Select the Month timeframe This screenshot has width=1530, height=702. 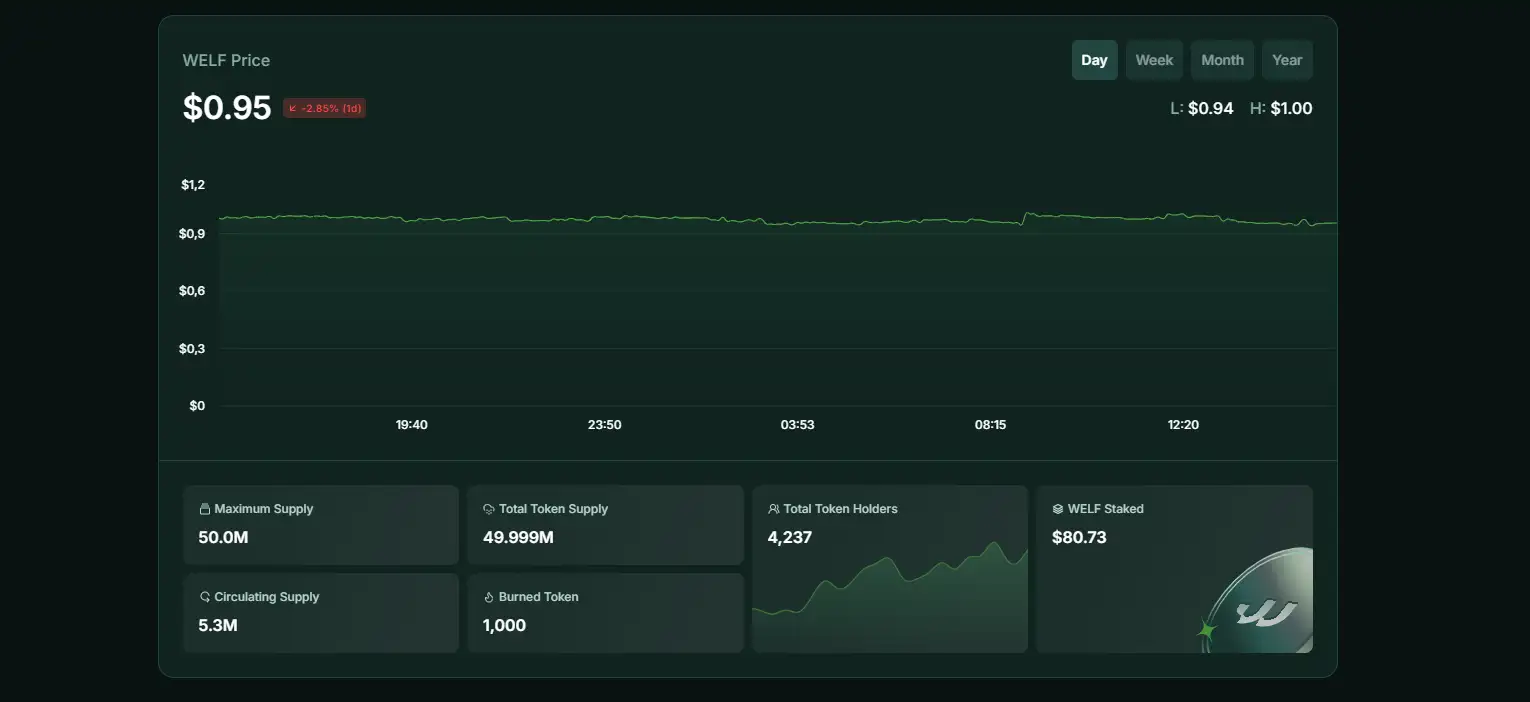(1222, 60)
